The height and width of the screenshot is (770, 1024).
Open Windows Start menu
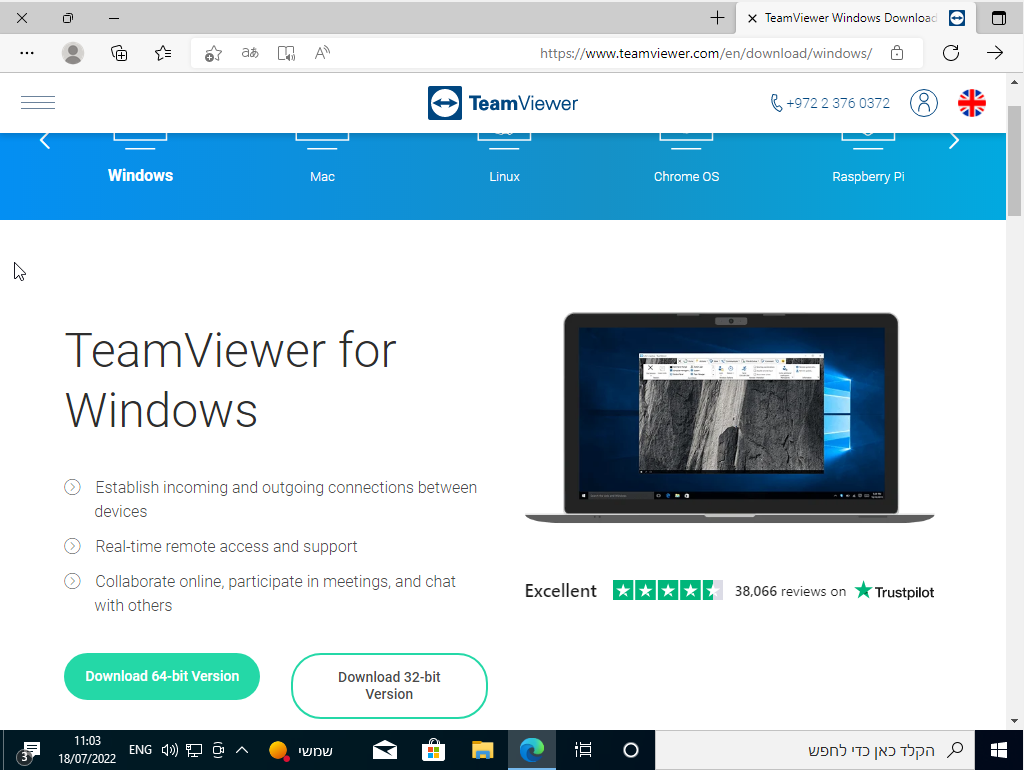pos(999,750)
